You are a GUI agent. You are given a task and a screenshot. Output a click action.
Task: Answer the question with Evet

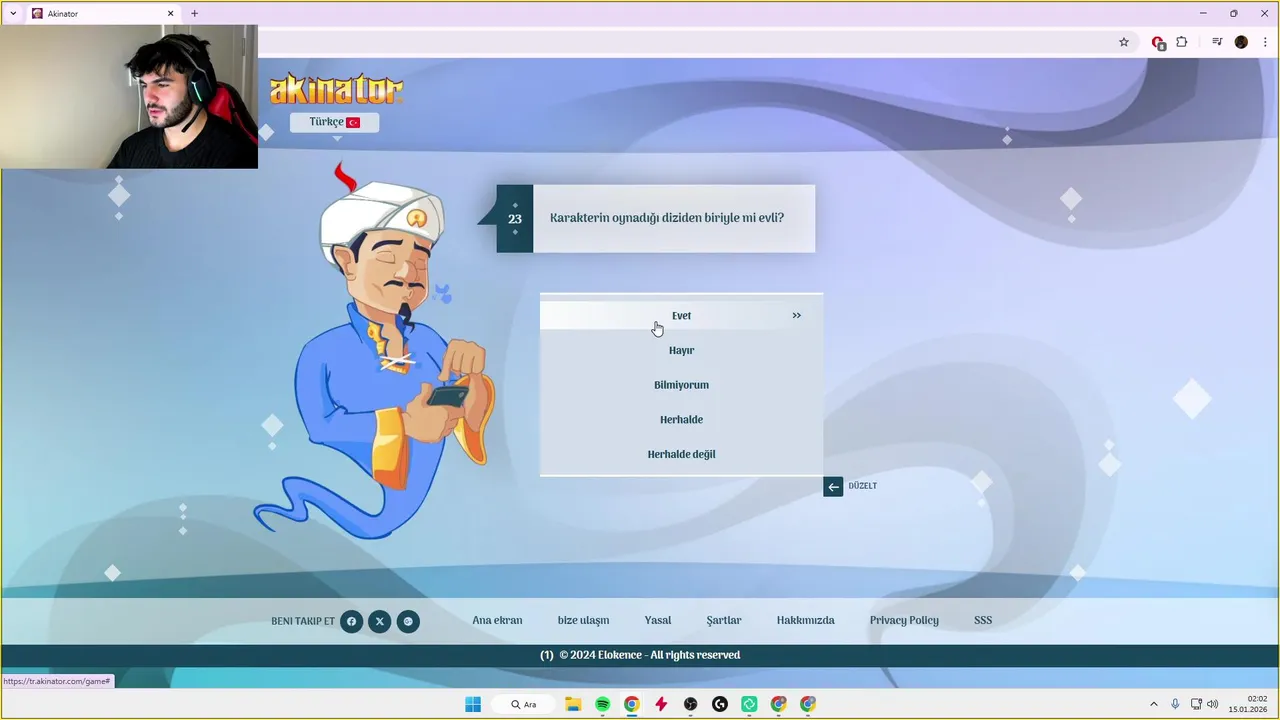click(x=681, y=315)
